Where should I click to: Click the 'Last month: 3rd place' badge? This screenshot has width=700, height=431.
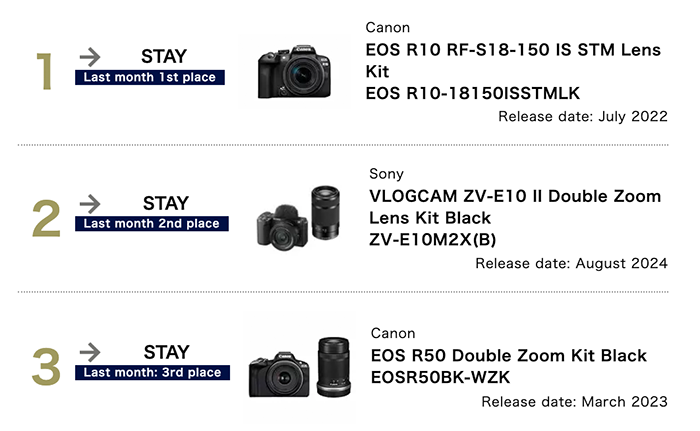coord(153,373)
